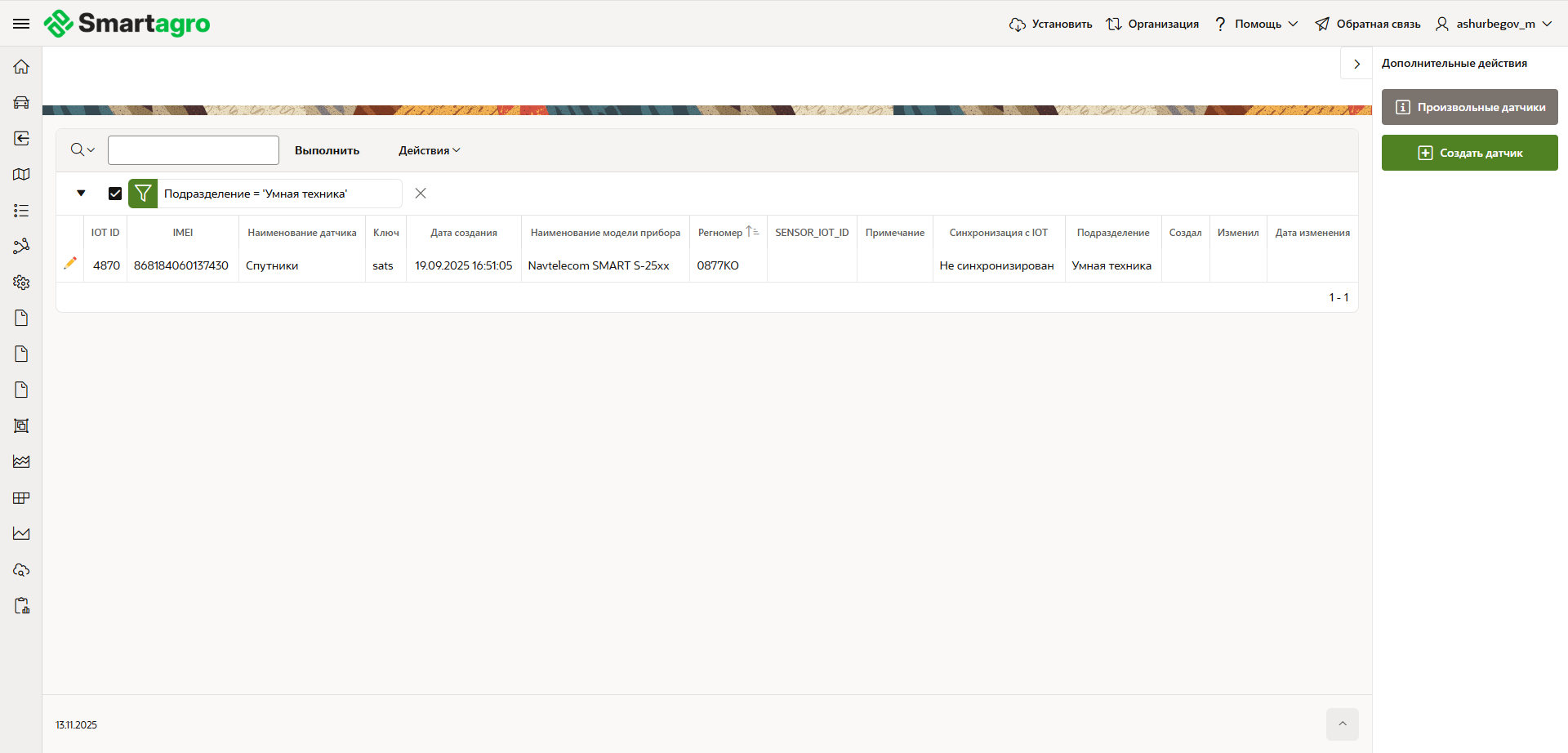Open the cloud search icon in sidebar
The height and width of the screenshot is (753, 1568).
pos(21,570)
